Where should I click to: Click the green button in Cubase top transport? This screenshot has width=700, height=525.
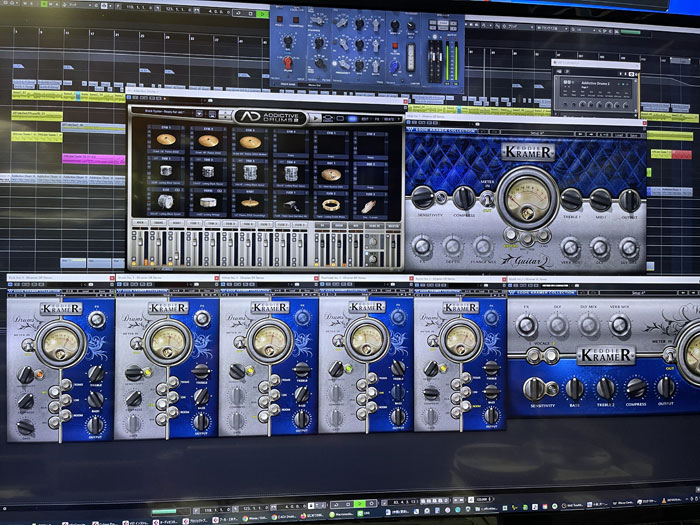pyautogui.click(x=262, y=14)
